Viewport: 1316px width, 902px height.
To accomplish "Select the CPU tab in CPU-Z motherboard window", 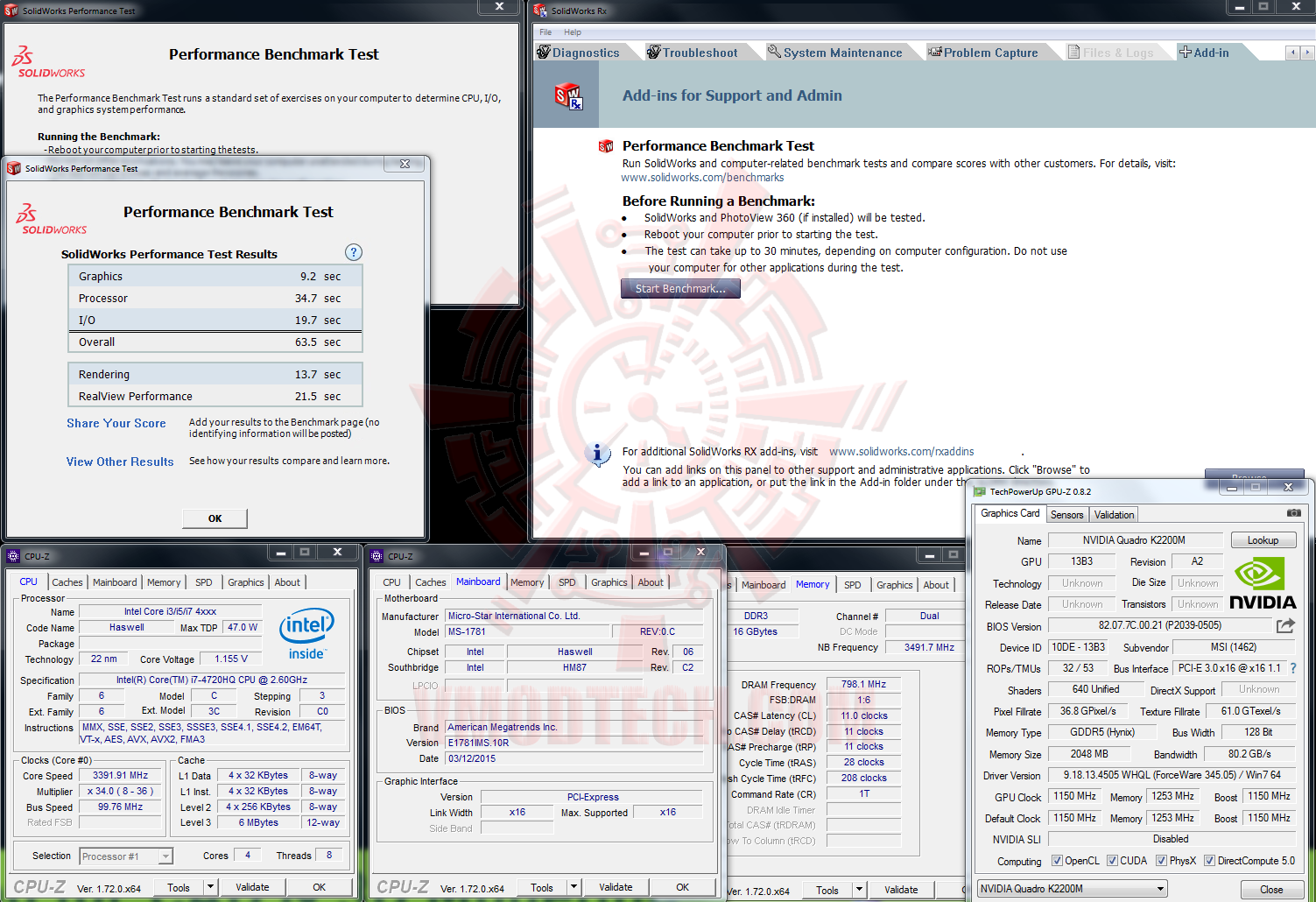I will pos(391,582).
